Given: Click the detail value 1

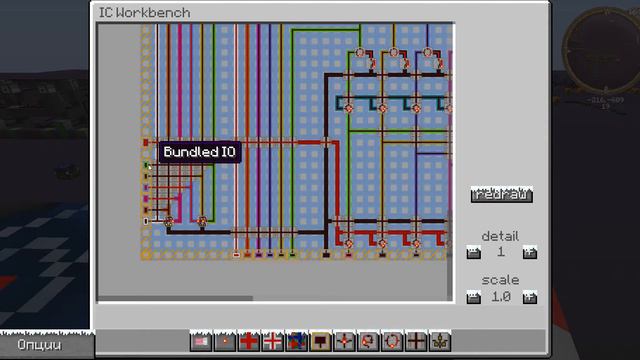Looking at the screenshot, I should pos(501,252).
